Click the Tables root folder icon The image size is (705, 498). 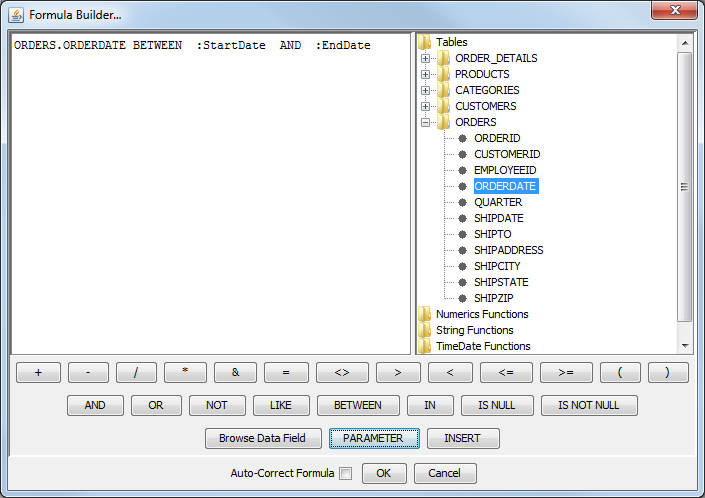pyautogui.click(x=425, y=42)
